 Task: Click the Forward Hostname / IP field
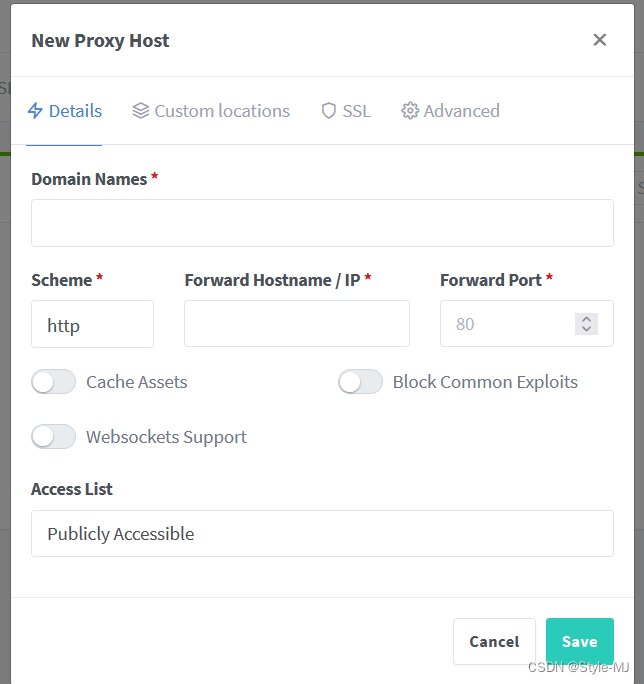297,324
